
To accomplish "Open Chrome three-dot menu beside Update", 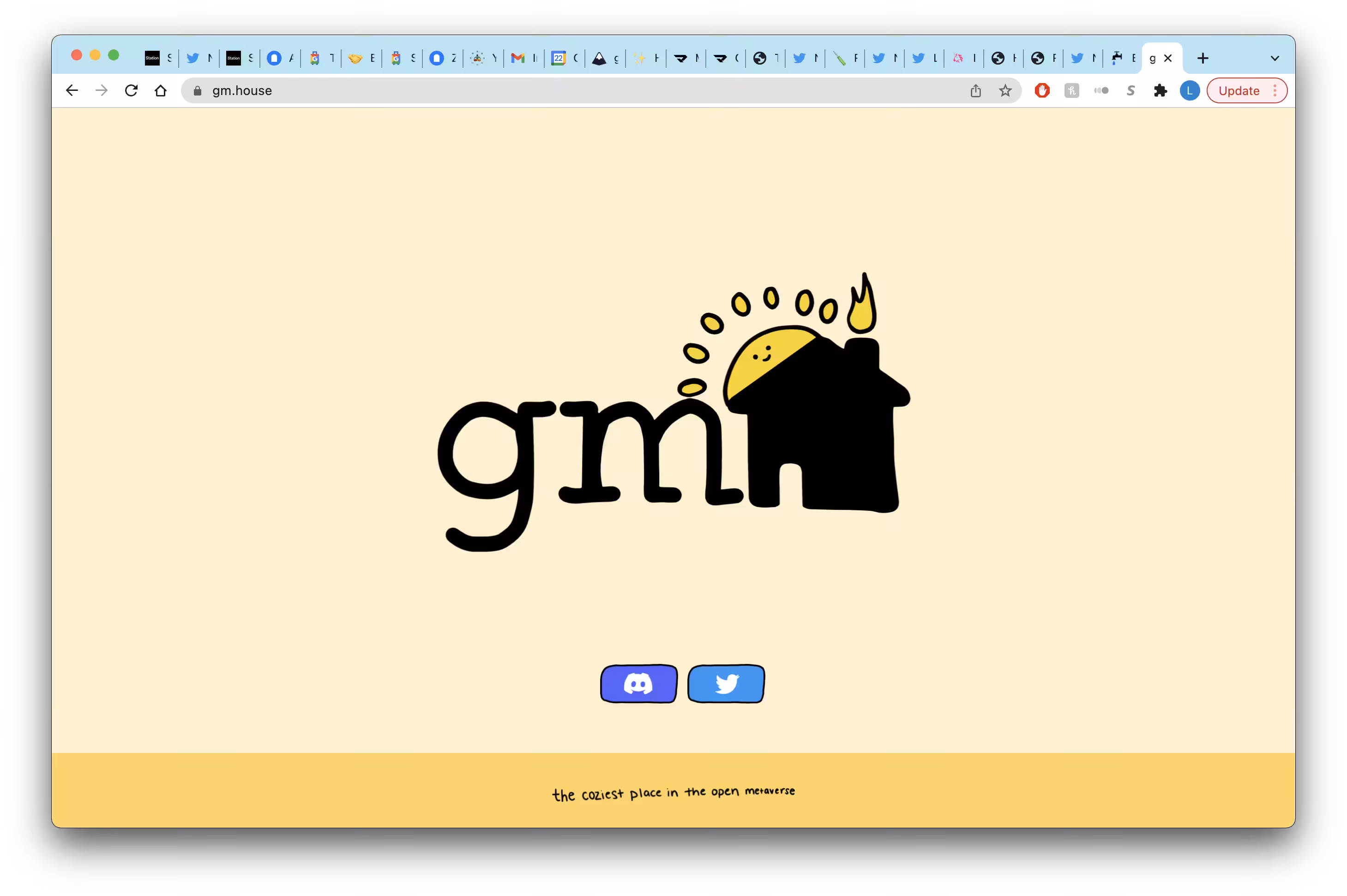I will click(x=1275, y=90).
